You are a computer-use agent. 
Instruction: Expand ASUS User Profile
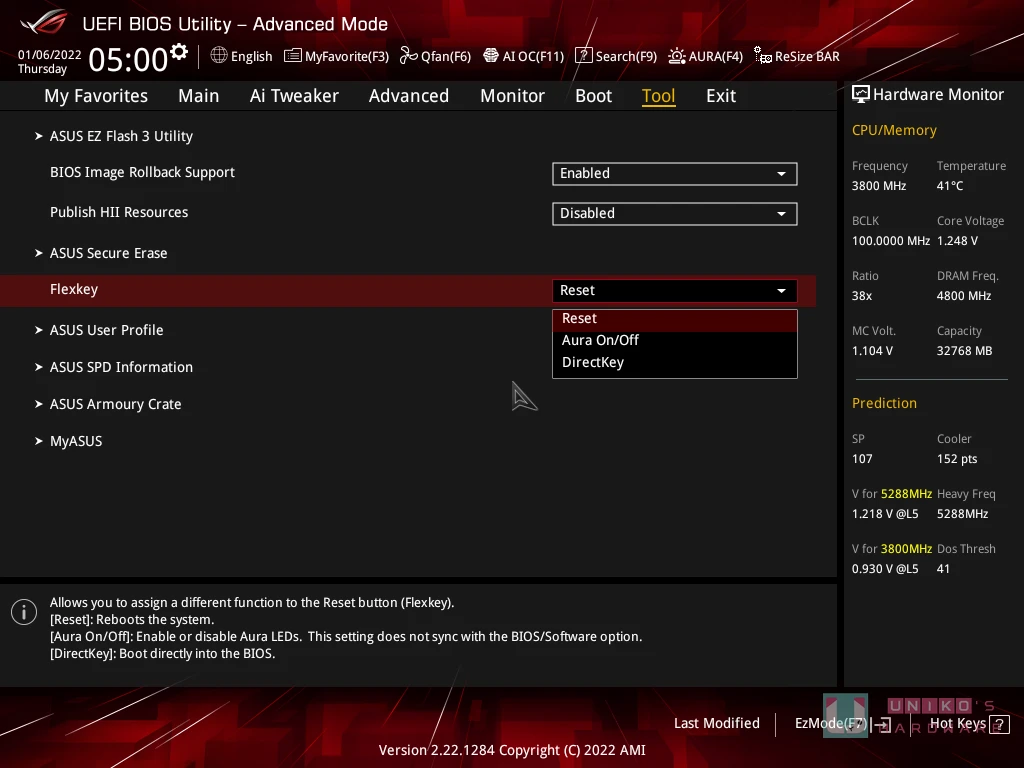coord(106,330)
